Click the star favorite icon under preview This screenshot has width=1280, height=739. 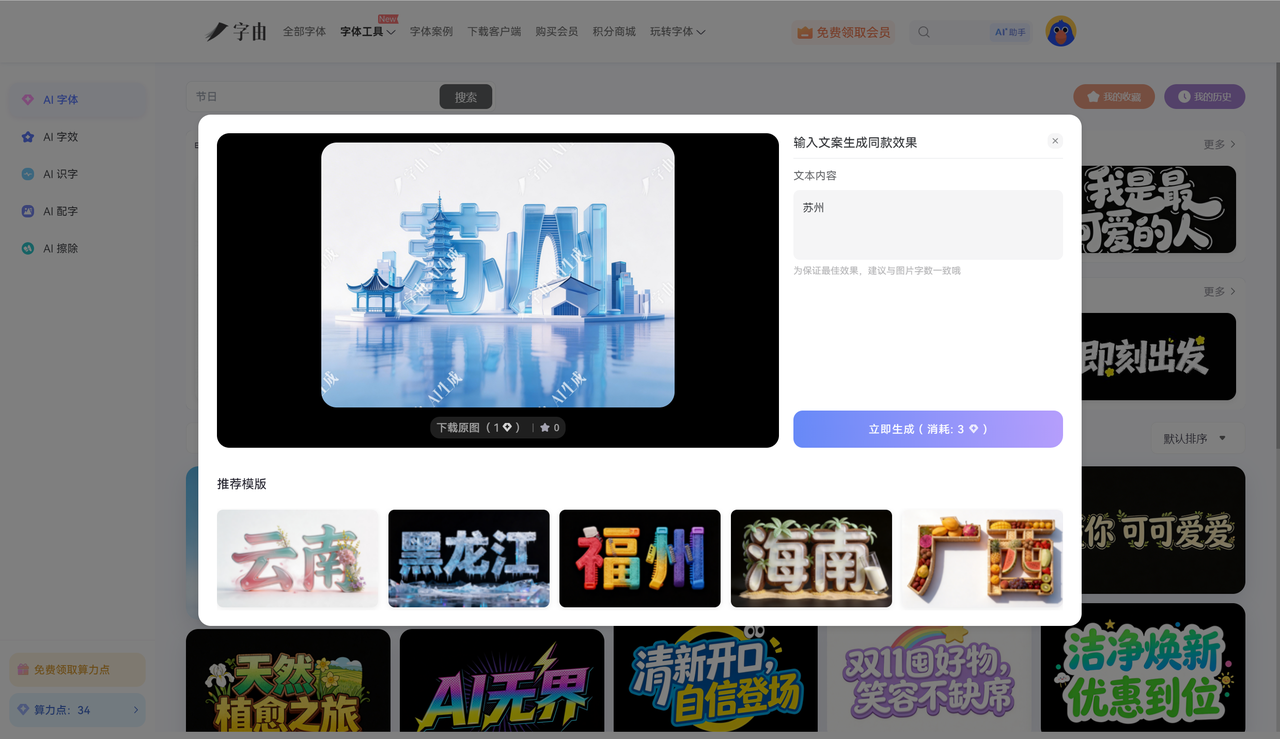tap(545, 428)
